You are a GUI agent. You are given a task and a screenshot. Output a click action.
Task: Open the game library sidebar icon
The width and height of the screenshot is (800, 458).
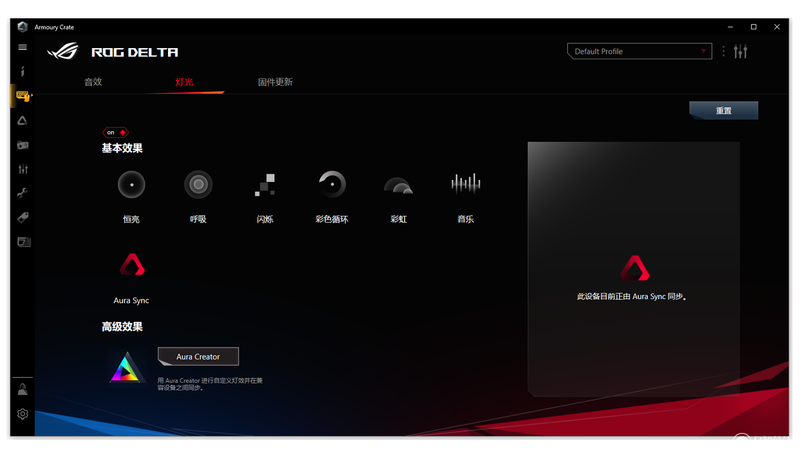point(22,145)
